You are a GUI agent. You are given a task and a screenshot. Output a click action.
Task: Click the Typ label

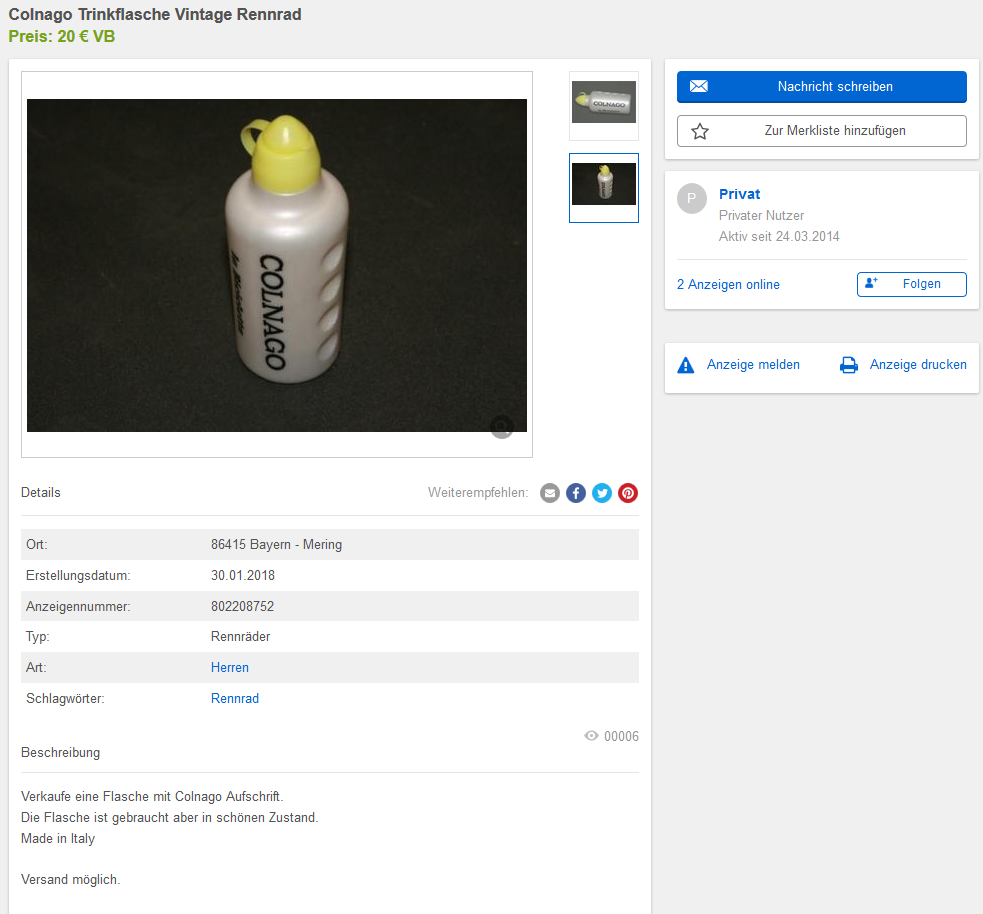tap(38, 637)
